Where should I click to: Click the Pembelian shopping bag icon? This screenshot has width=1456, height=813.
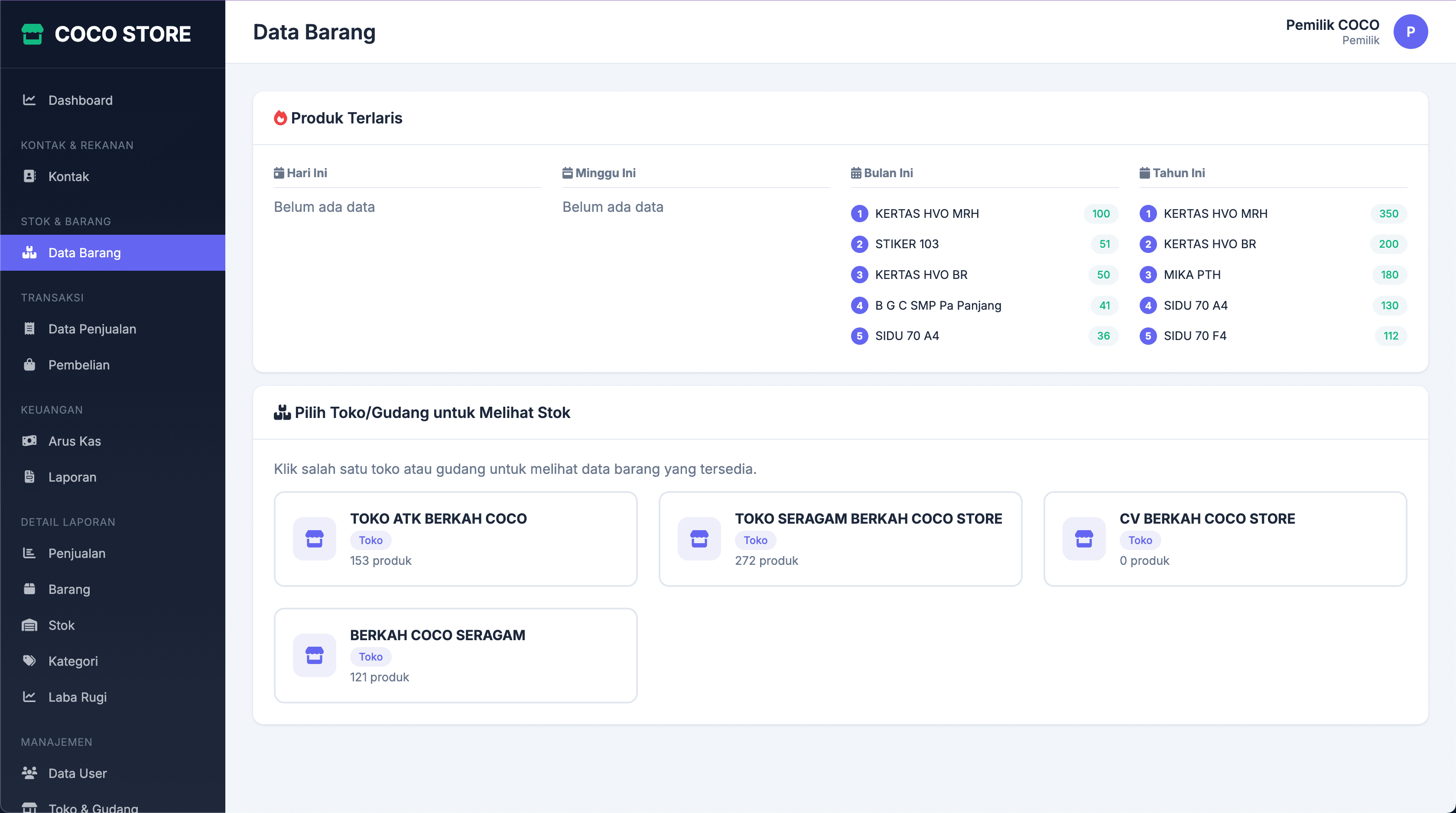(29, 365)
